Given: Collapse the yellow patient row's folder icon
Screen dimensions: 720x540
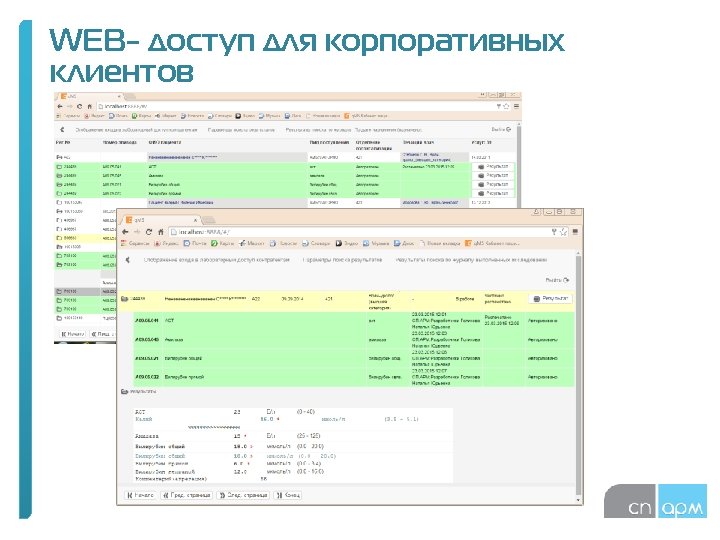Looking at the screenshot, I should coord(124,299).
